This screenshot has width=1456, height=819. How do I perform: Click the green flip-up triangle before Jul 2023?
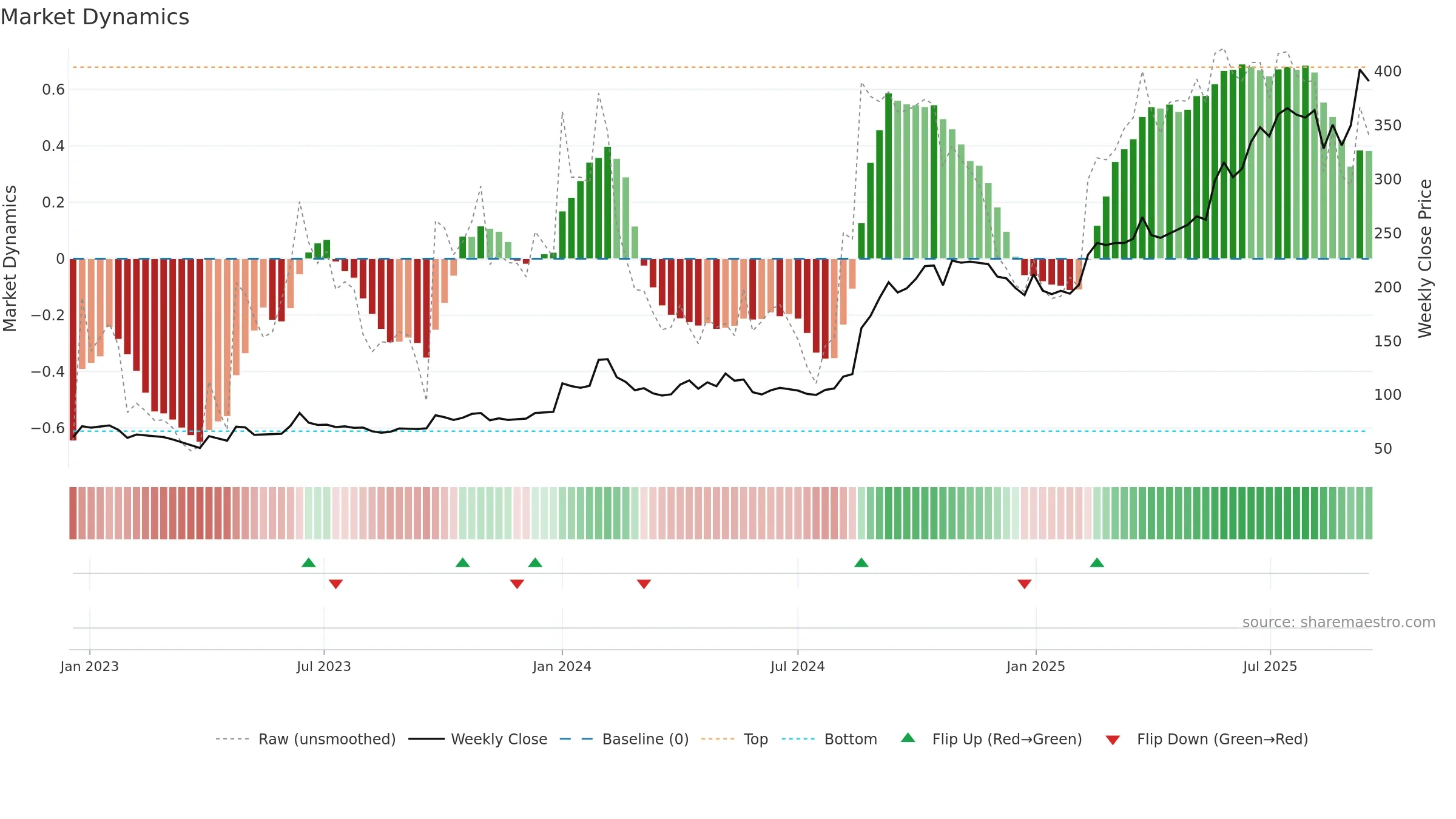click(308, 562)
